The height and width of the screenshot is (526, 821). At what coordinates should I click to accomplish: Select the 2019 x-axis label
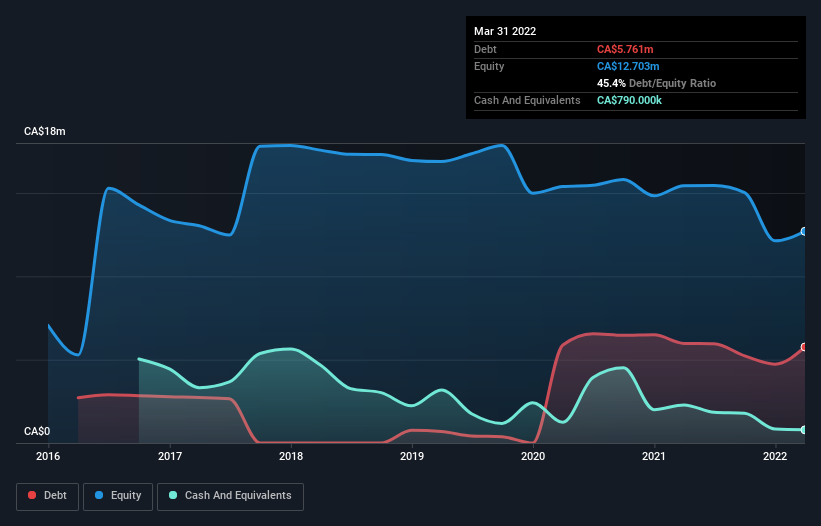point(412,456)
